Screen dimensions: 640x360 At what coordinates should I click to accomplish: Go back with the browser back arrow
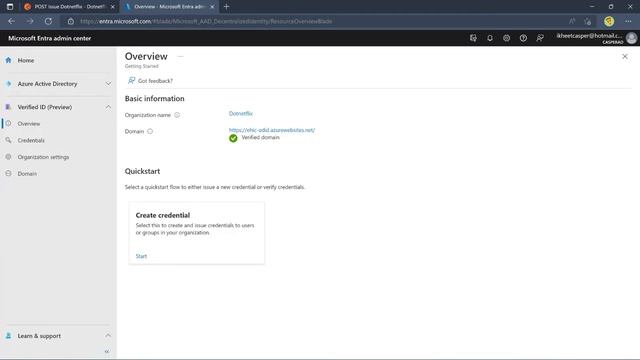coord(11,21)
